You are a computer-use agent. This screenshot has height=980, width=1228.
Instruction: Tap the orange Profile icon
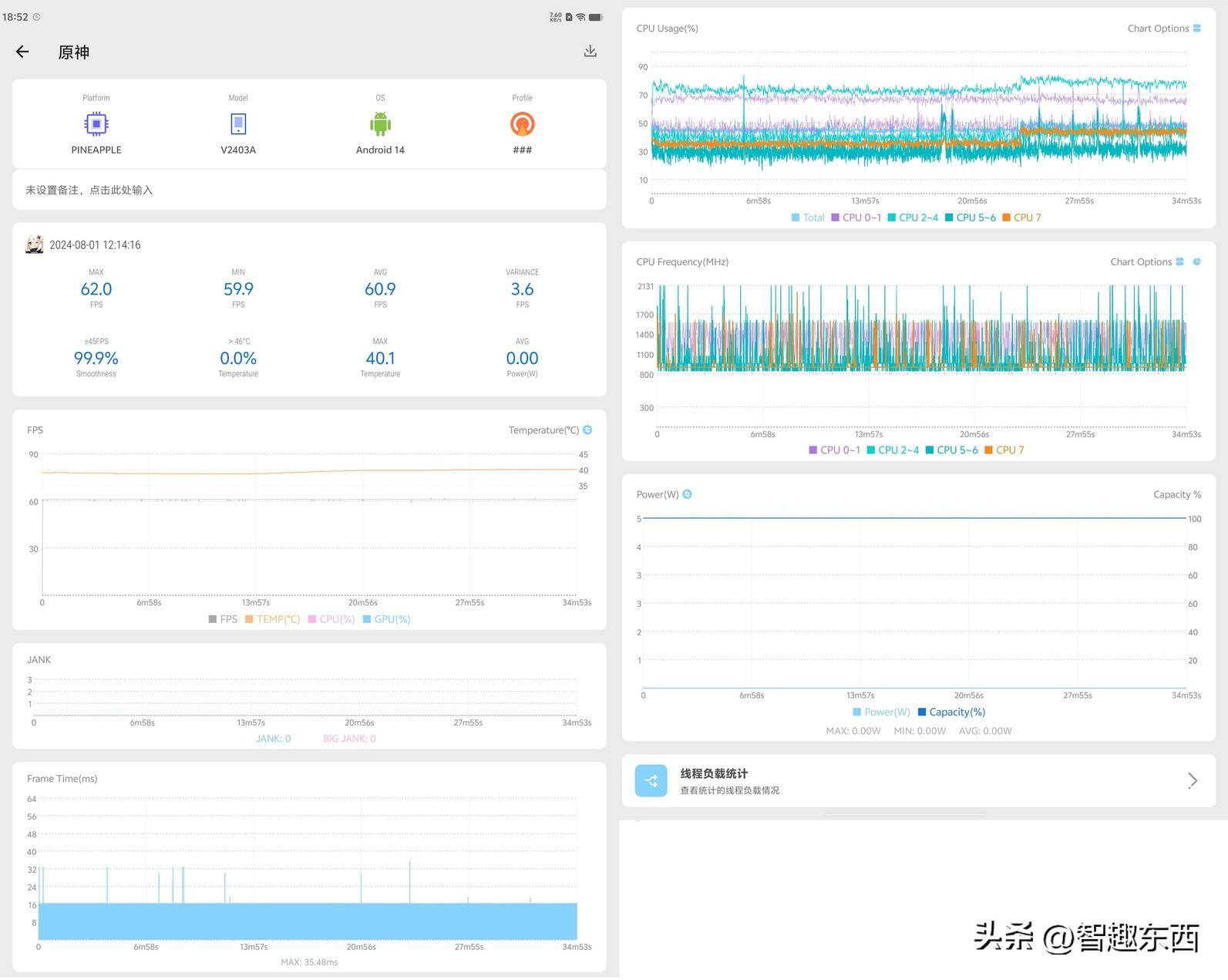pos(522,124)
